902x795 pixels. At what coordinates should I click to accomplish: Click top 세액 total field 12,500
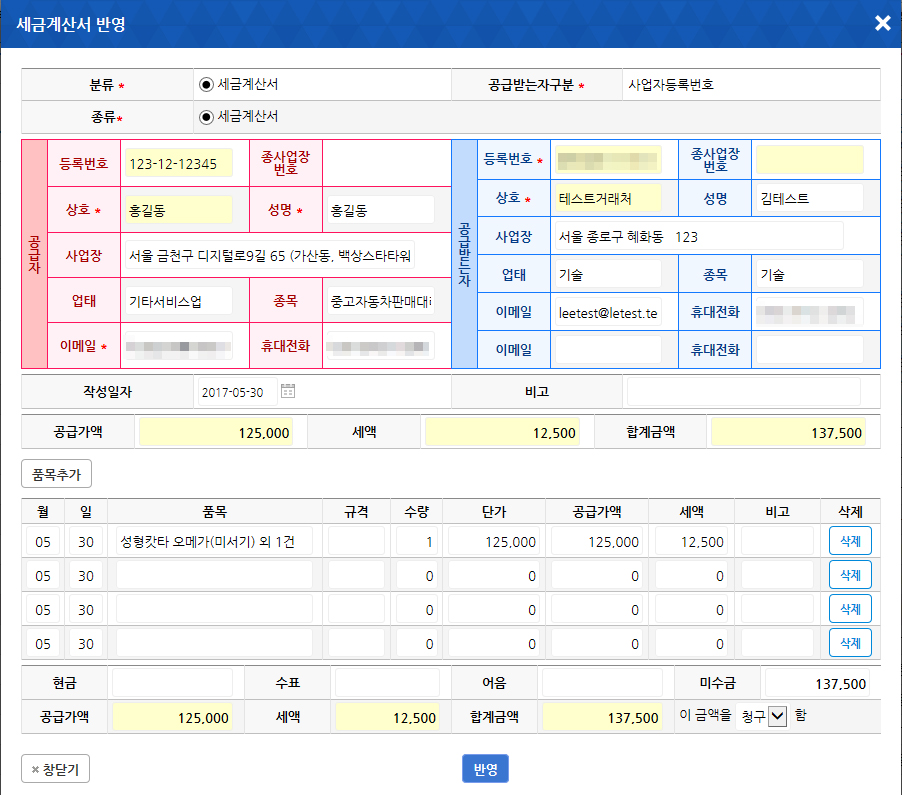[x=502, y=432]
